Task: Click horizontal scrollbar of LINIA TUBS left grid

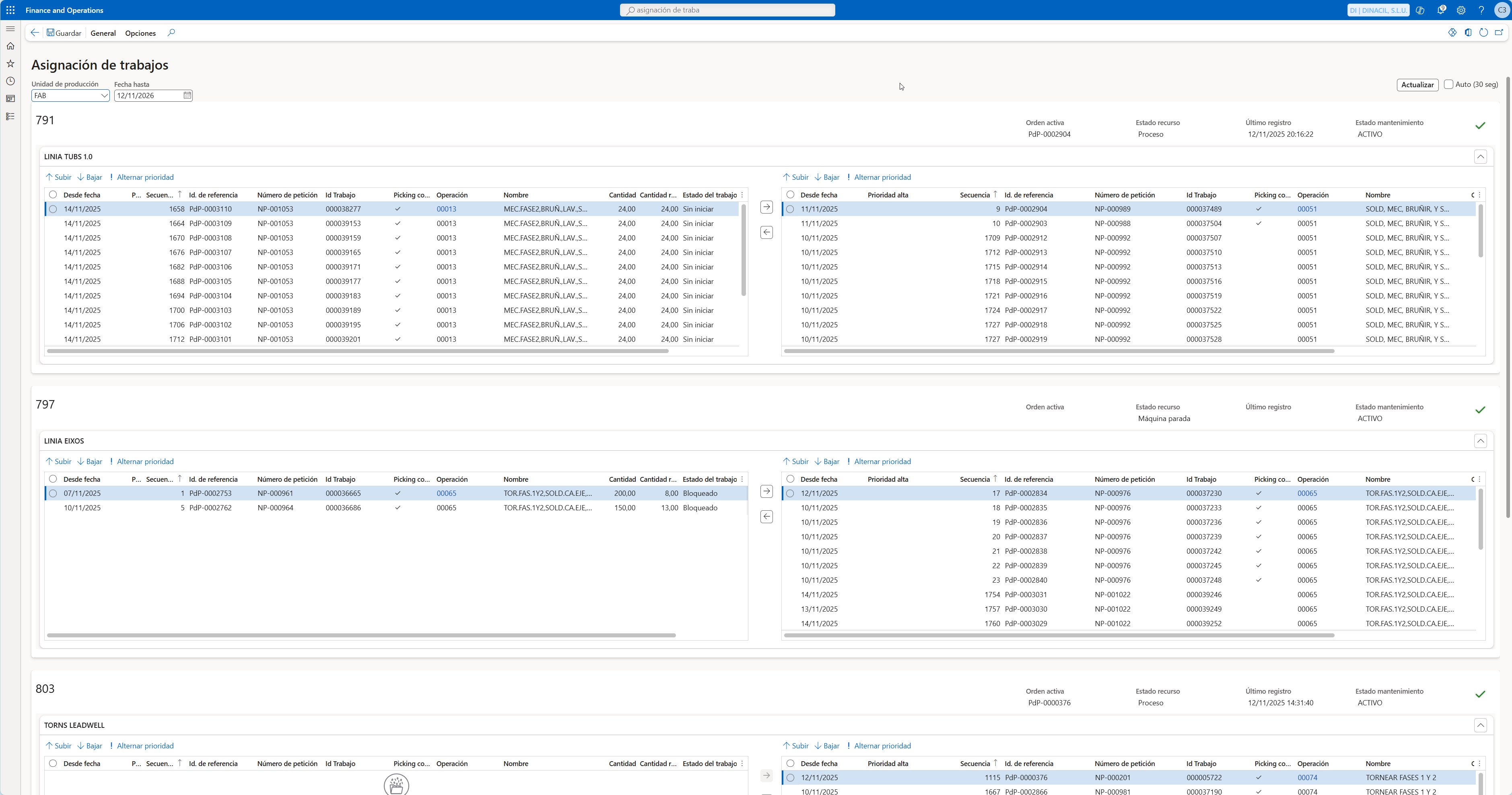Action: [x=358, y=351]
